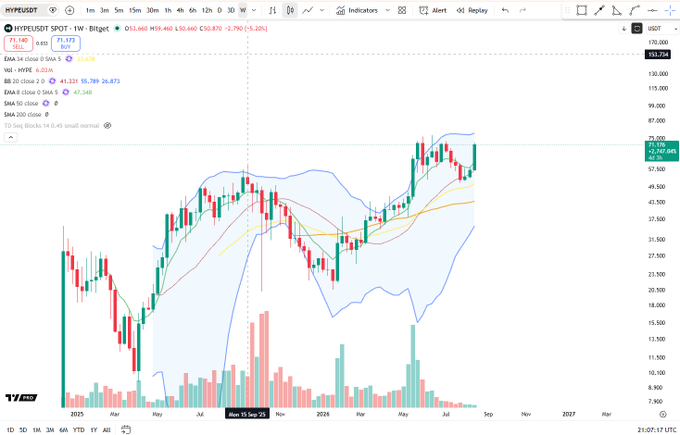Grab the floating drawing toolbar handle
Viewport: 680px width, 435px height.
point(567,10)
